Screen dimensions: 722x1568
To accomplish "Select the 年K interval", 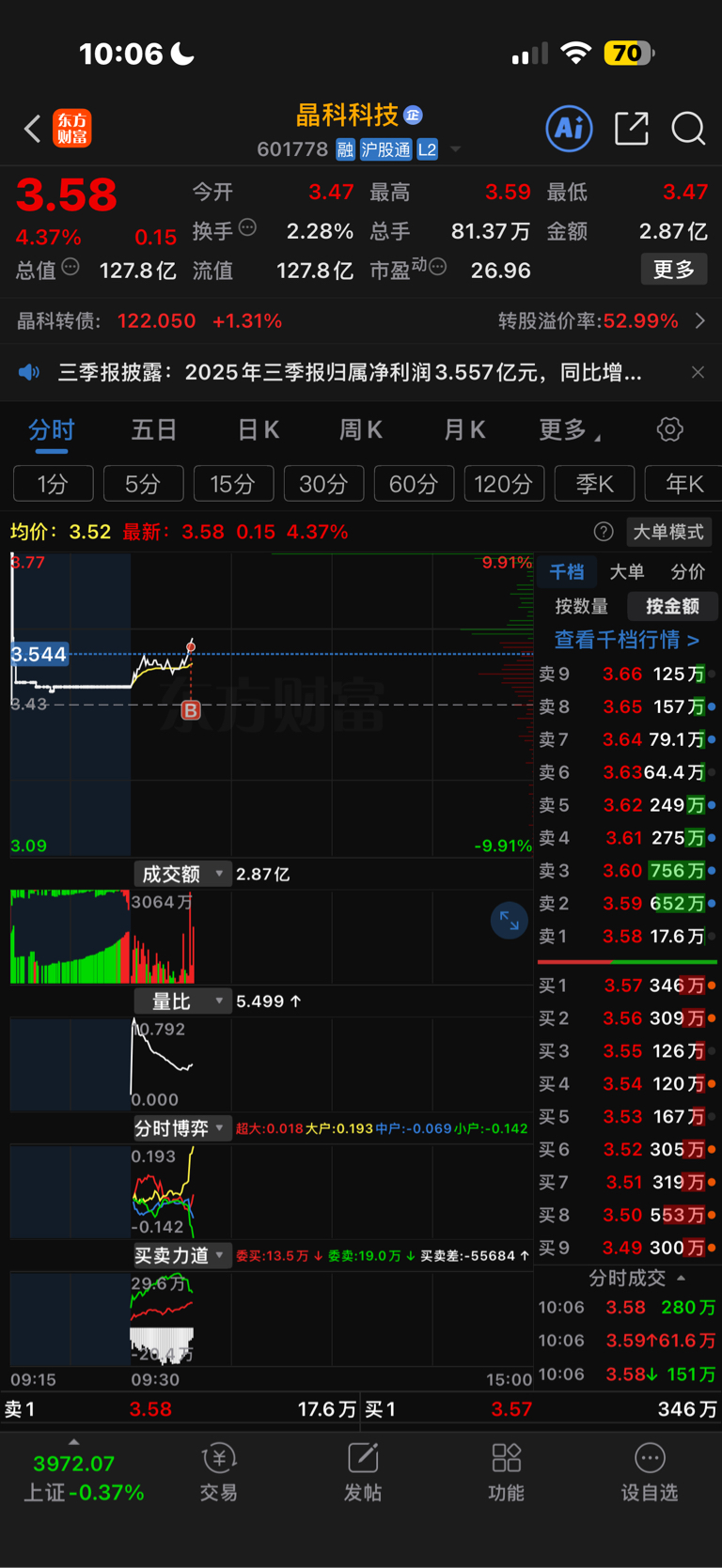I will coord(683,484).
